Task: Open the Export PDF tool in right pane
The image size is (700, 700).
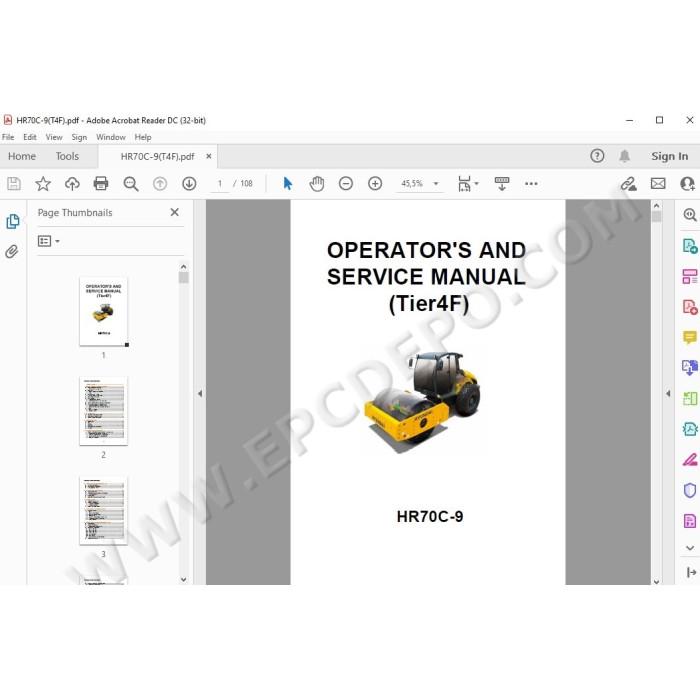Action: point(690,246)
